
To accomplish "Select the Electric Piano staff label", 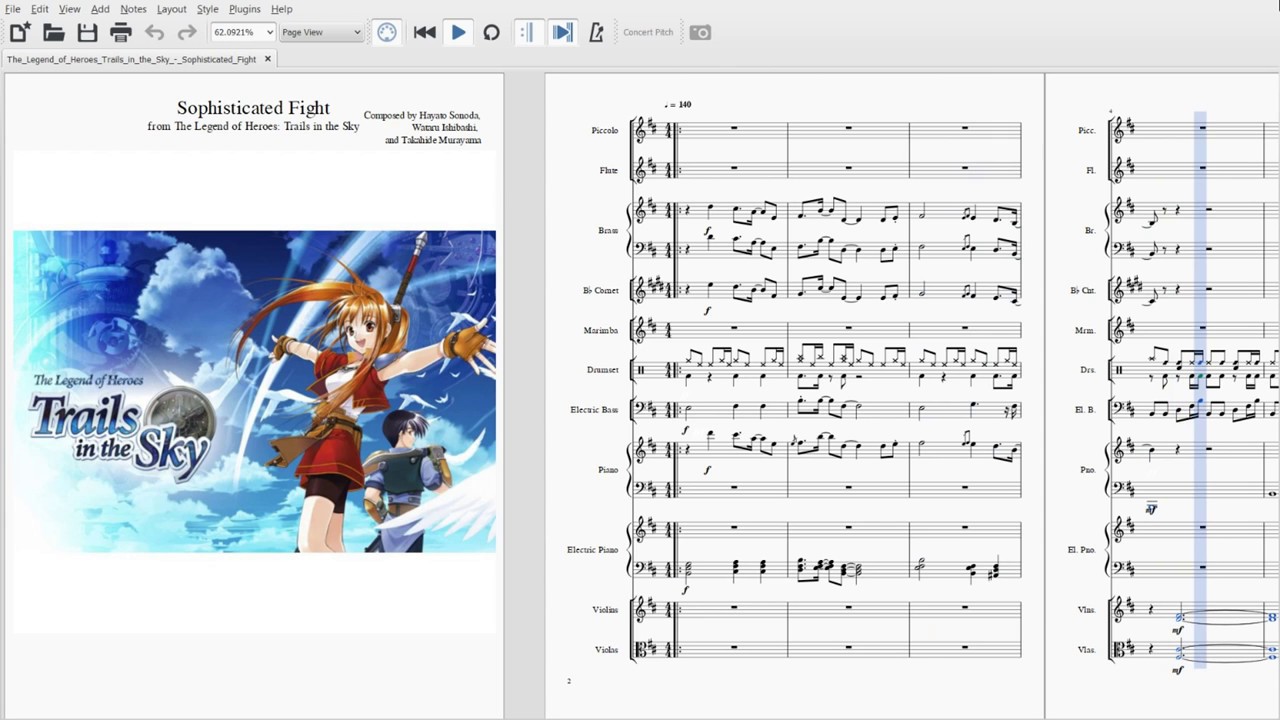I will click(593, 550).
